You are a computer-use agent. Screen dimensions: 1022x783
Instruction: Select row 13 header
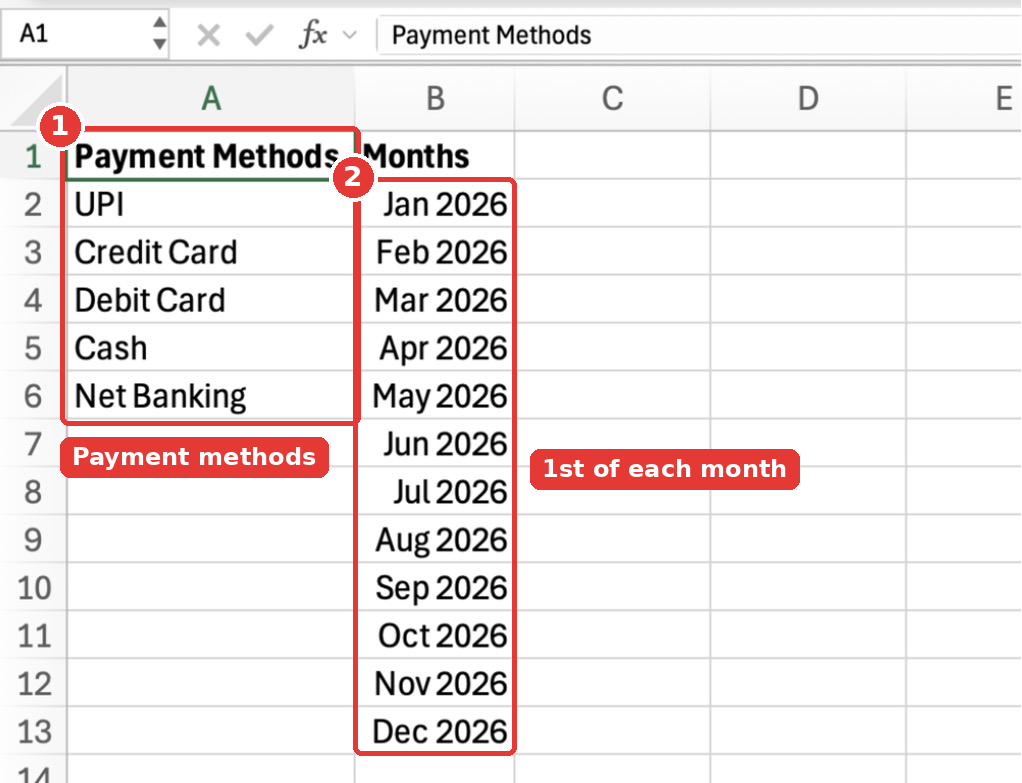[x=33, y=731]
